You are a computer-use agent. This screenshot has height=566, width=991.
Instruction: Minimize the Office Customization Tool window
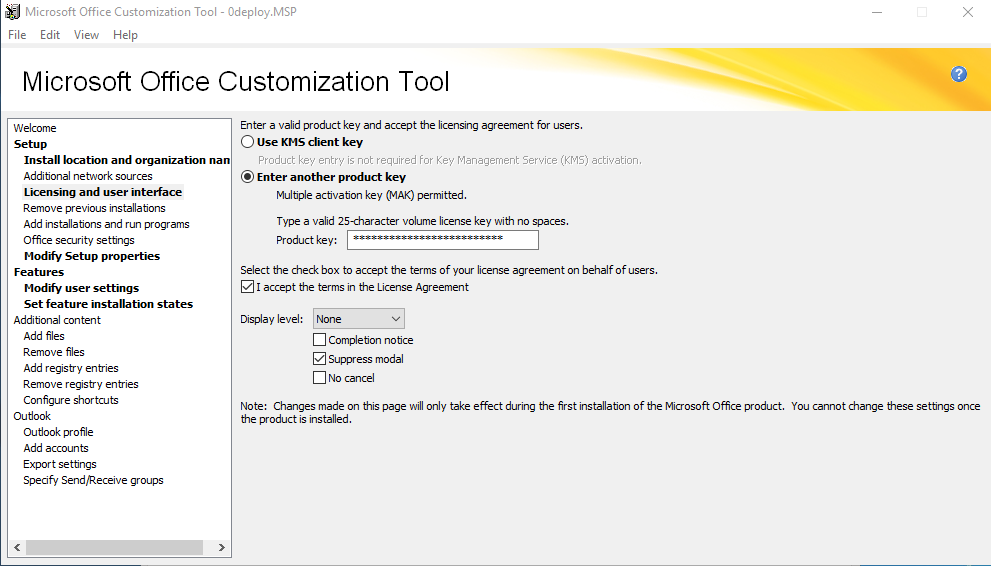point(877,12)
